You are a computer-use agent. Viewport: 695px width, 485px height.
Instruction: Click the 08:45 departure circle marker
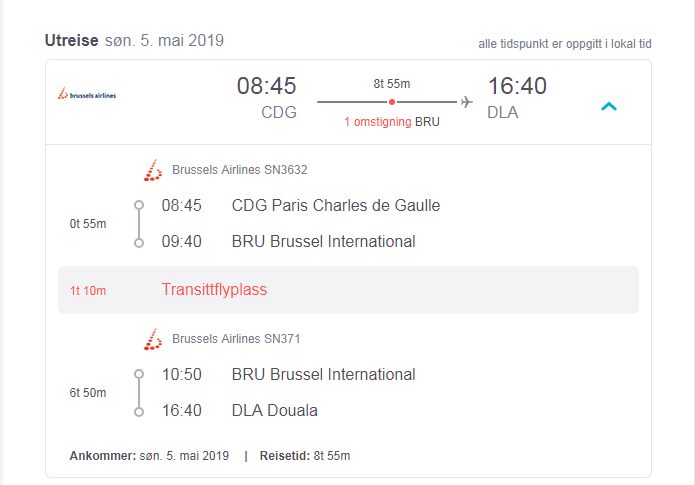click(139, 205)
